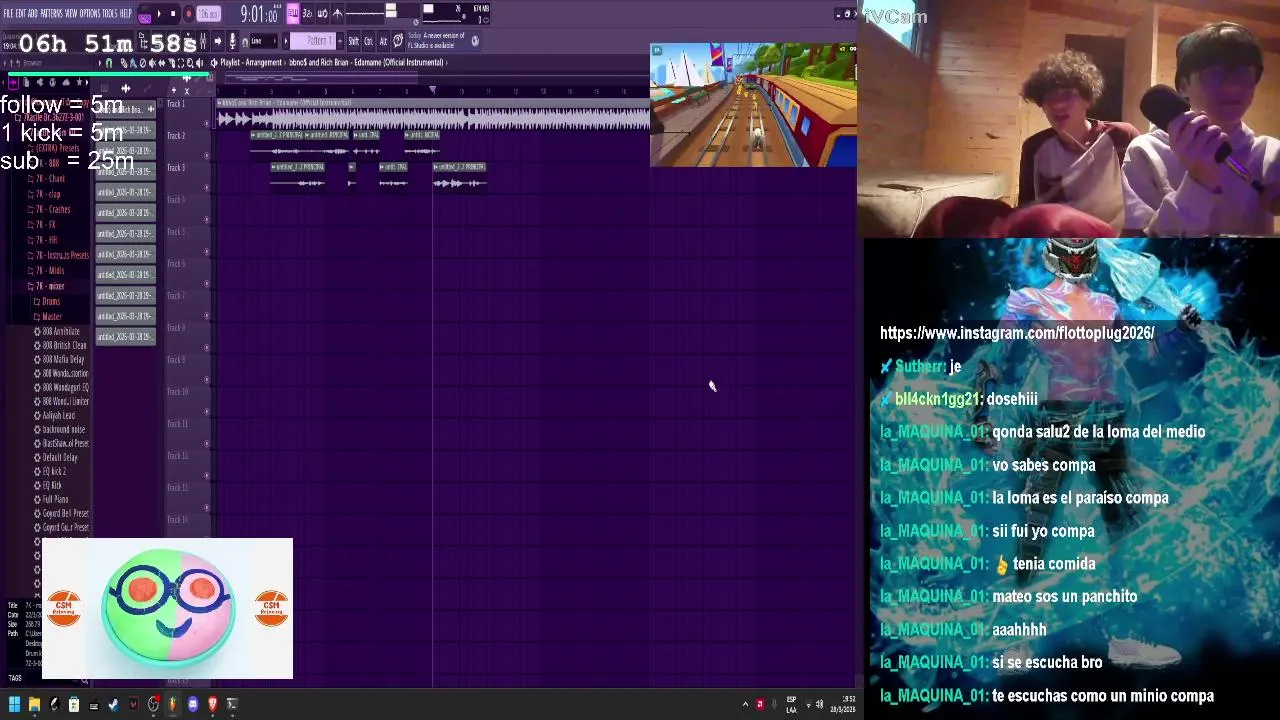The height and width of the screenshot is (720, 1280).
Task: Click the Alt shortcut button
Action: 383,41
